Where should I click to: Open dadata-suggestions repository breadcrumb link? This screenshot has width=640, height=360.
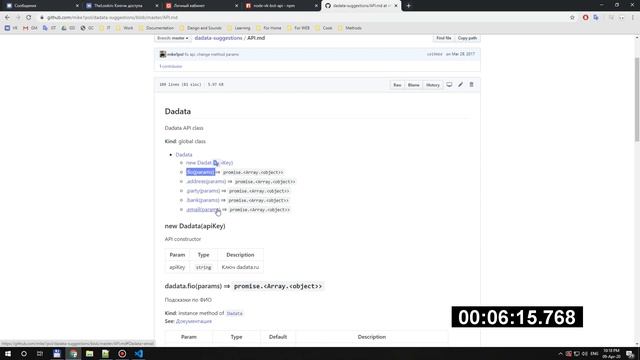(x=218, y=38)
